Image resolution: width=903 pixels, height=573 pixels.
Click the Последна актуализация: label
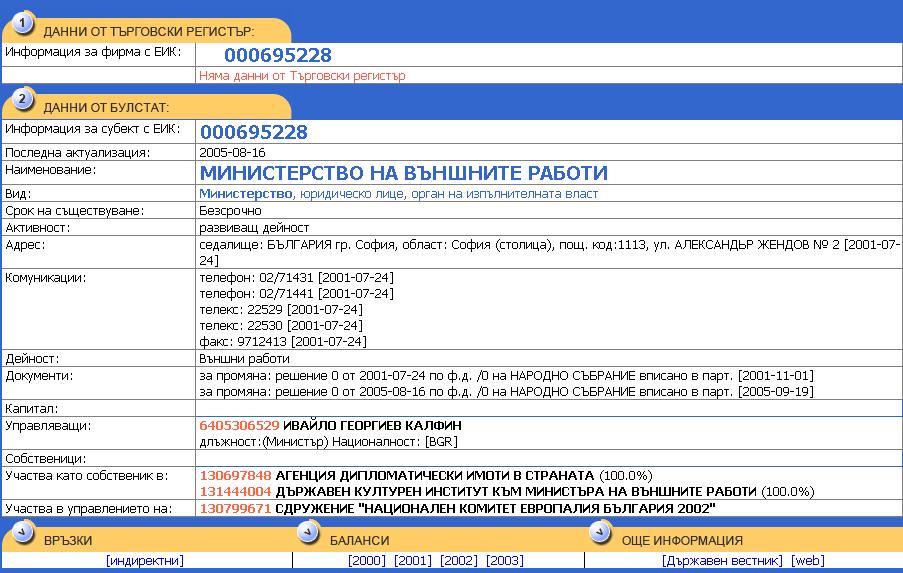pyautogui.click(x=77, y=153)
